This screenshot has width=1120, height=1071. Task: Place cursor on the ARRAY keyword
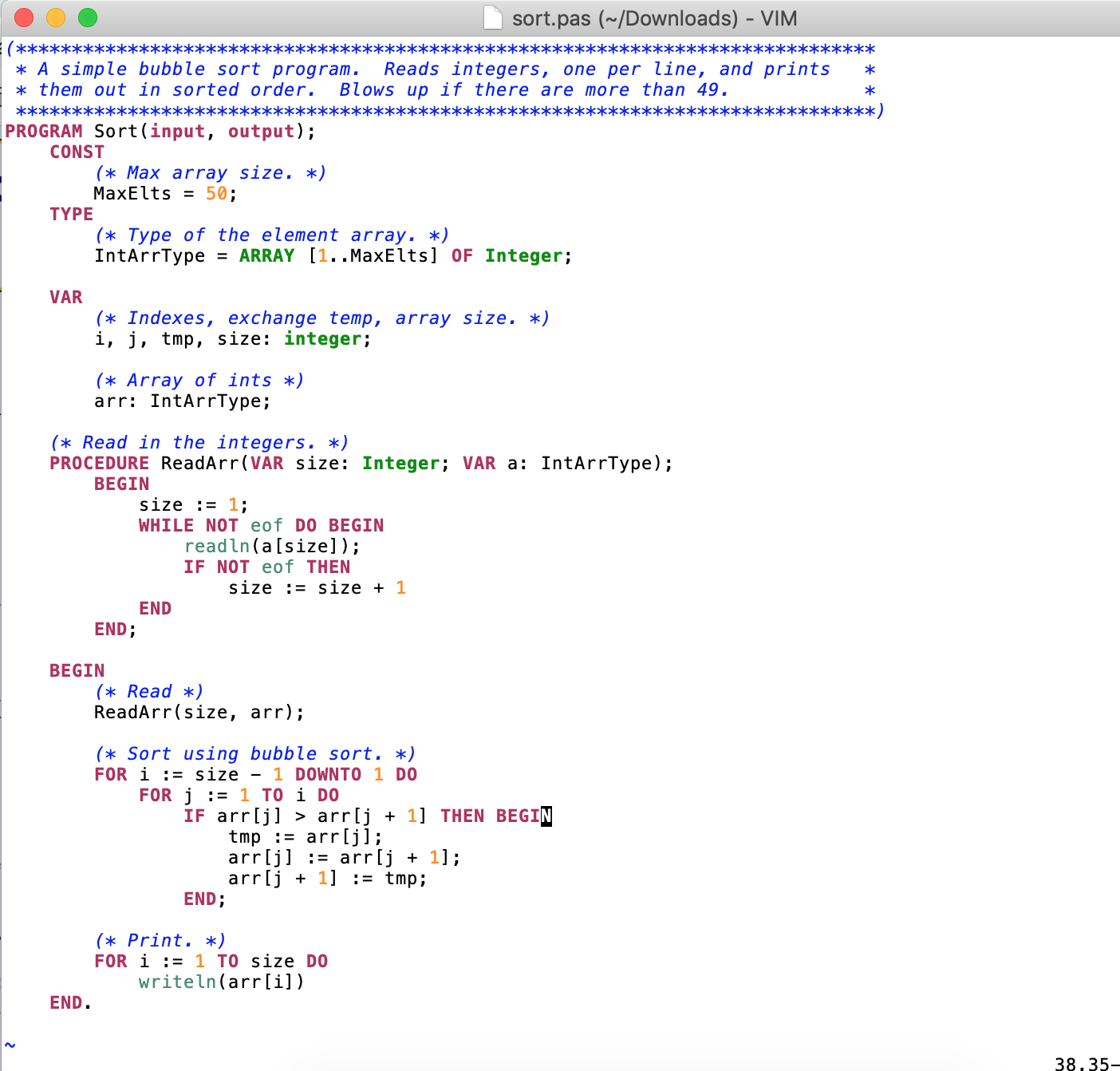(x=266, y=256)
